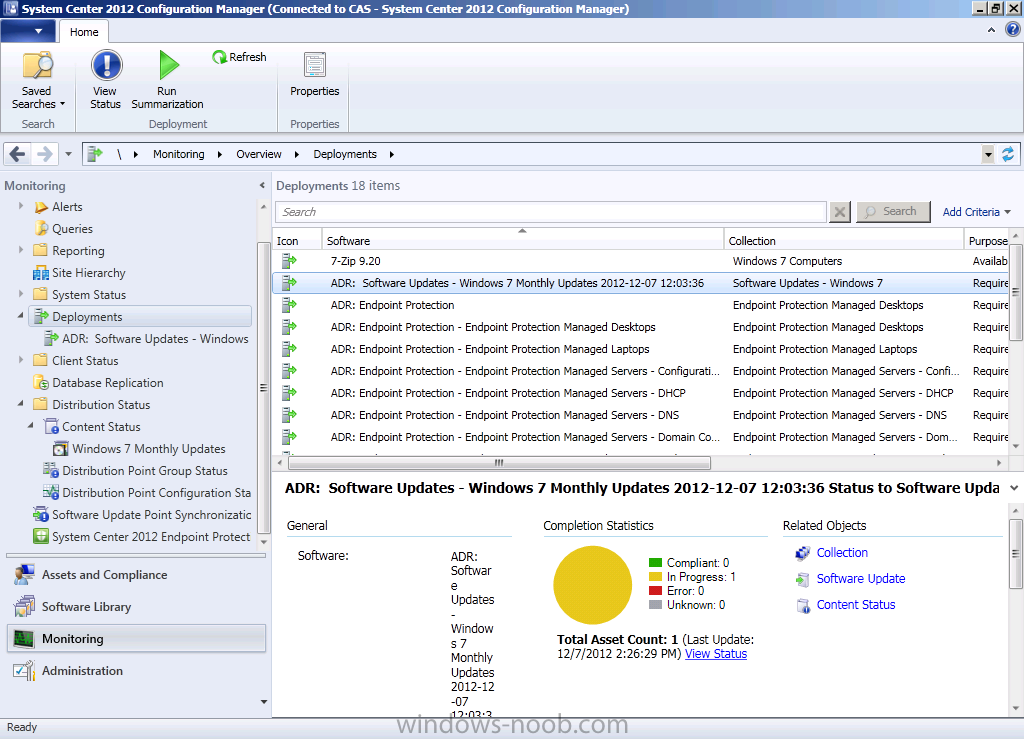1024x739 pixels.
Task: Open the Content Status related link
Action: tap(856, 605)
